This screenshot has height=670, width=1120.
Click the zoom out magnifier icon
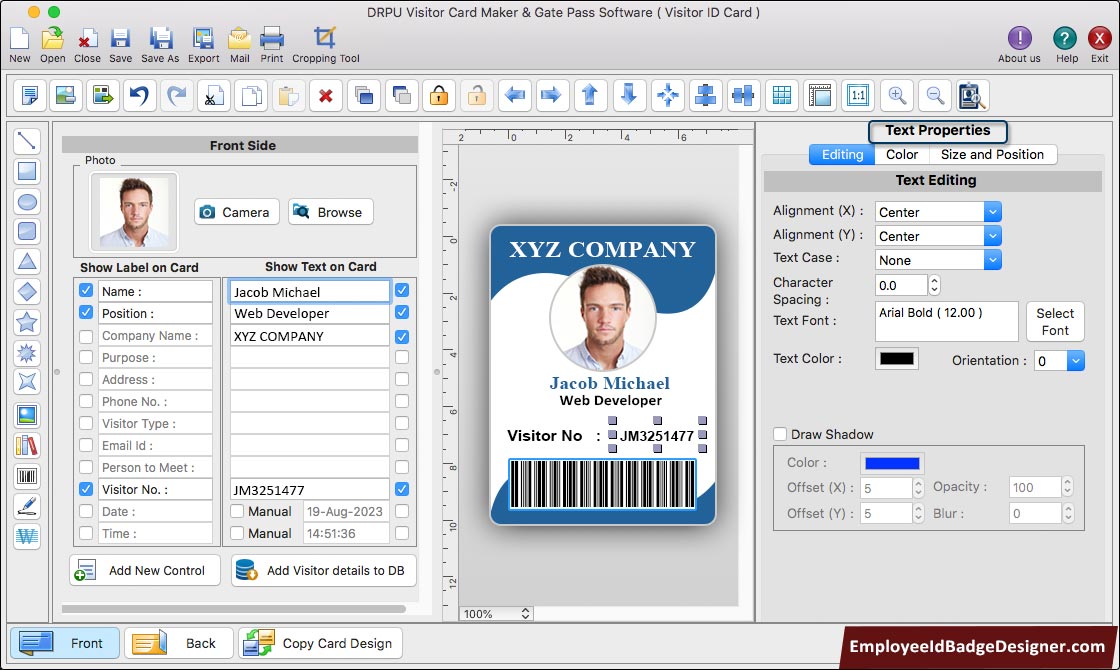tap(935, 95)
